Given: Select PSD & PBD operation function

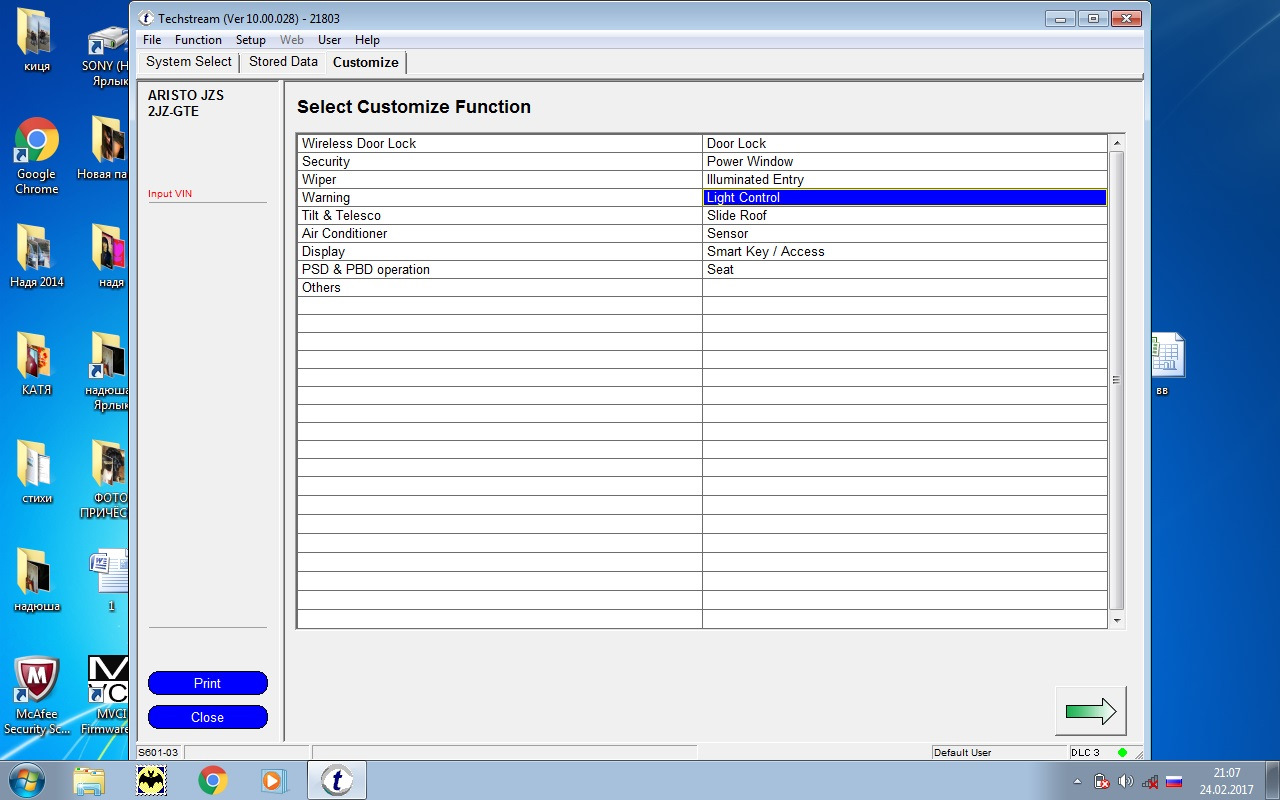Looking at the screenshot, I should point(500,269).
